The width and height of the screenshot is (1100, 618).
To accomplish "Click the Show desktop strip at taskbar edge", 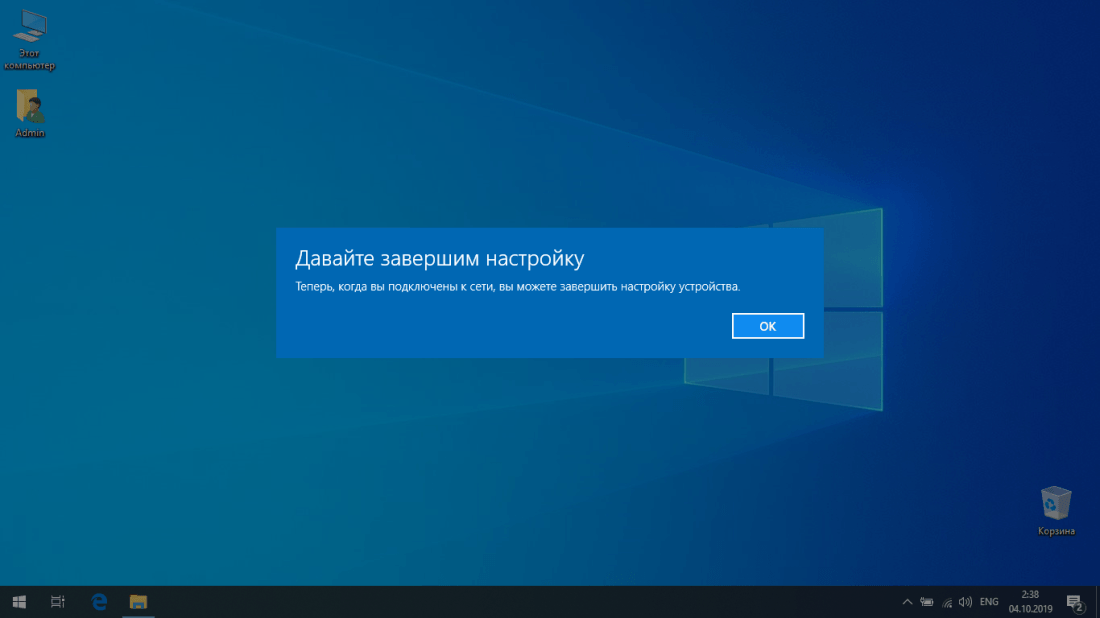I will (x=1097, y=602).
